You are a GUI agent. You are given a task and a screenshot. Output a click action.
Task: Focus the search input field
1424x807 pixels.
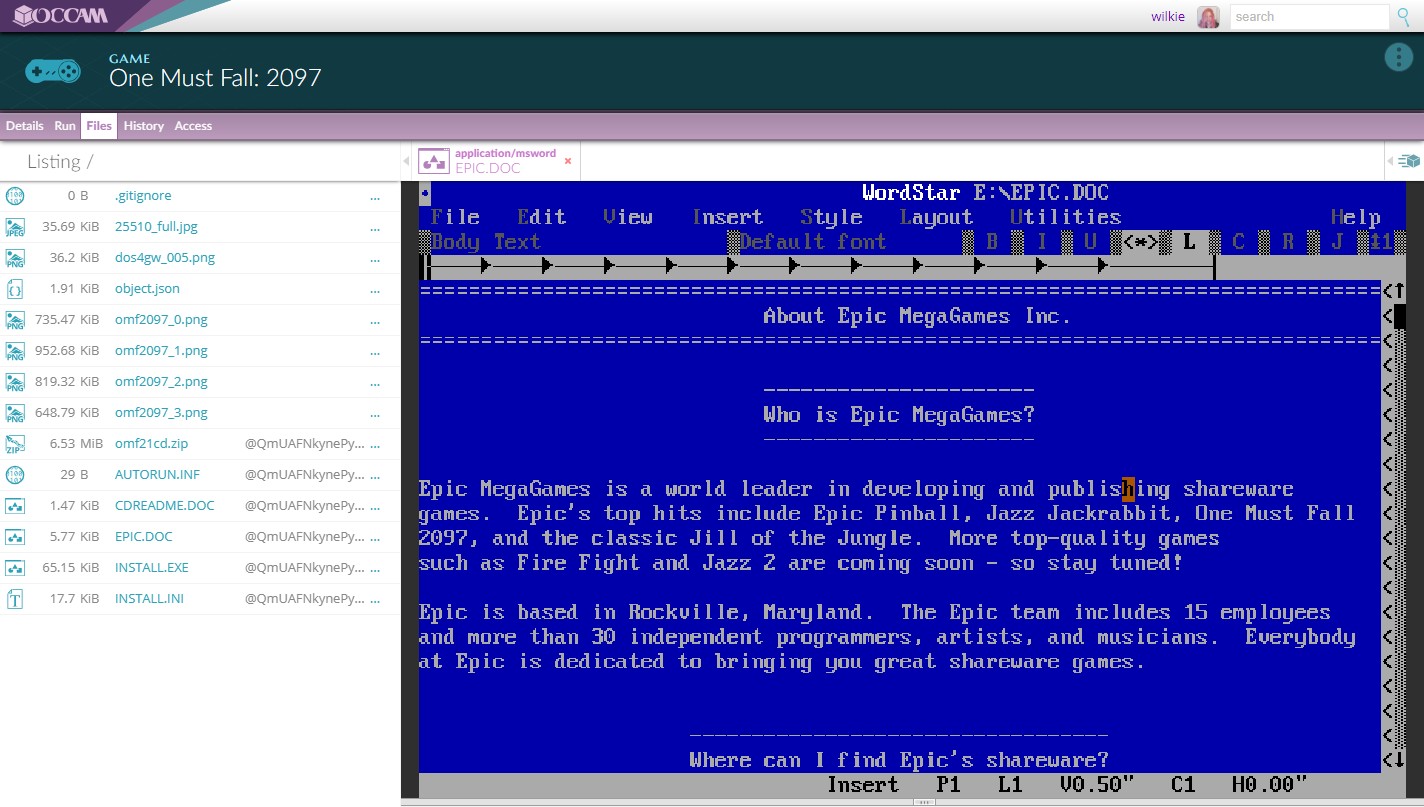point(1309,17)
